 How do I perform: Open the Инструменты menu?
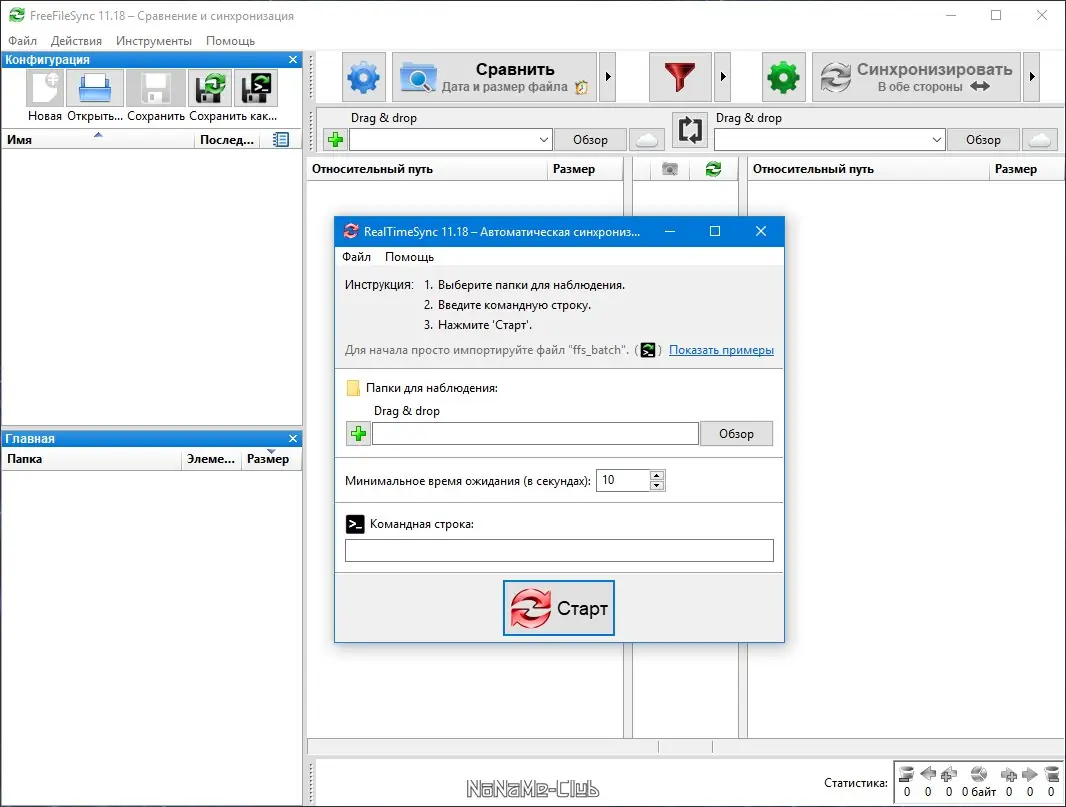coord(154,41)
